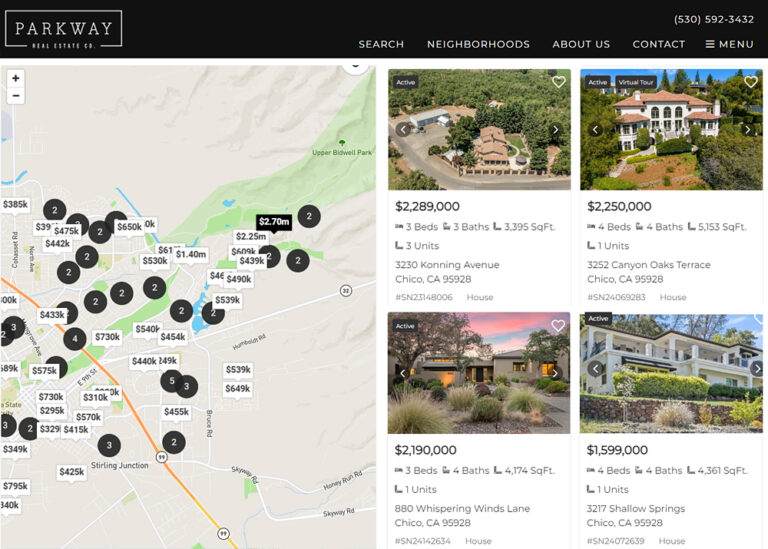This screenshot has width=768, height=549.
Task: Go to the SEARCH page
Action: pos(381,44)
